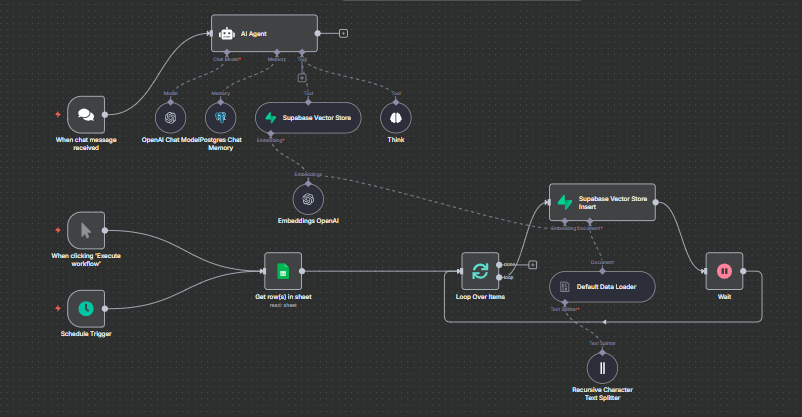Click plus on Loop Over Items done output
Viewport: 802px width, 417px height.
[532, 265]
